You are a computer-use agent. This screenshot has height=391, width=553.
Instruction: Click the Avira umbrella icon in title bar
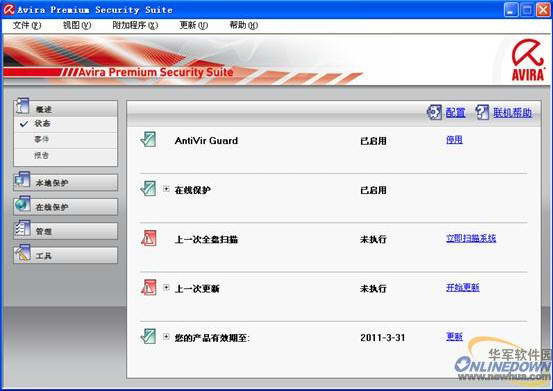pos(8,10)
